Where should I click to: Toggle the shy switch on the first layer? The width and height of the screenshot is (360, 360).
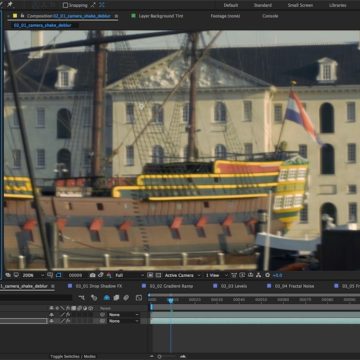(52, 314)
